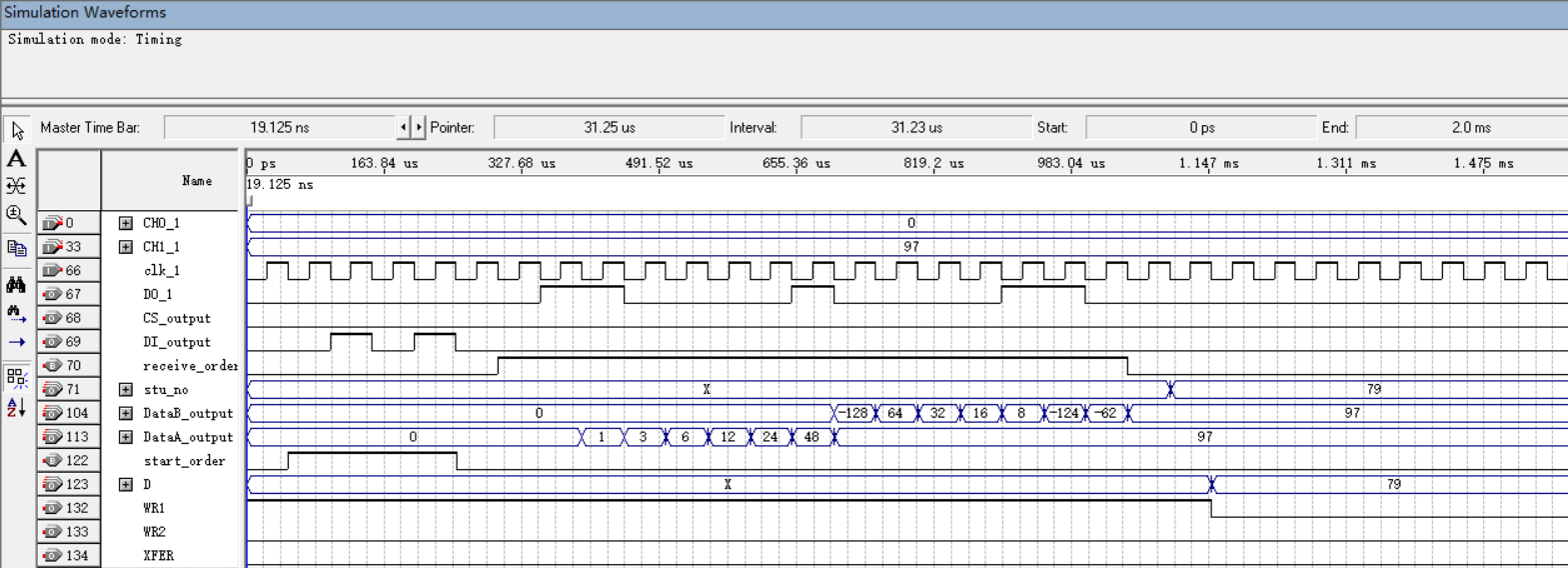Viewport: 1568px width, 568px height.
Task: Step Master Time Bar to next transition
Action: coord(419,127)
